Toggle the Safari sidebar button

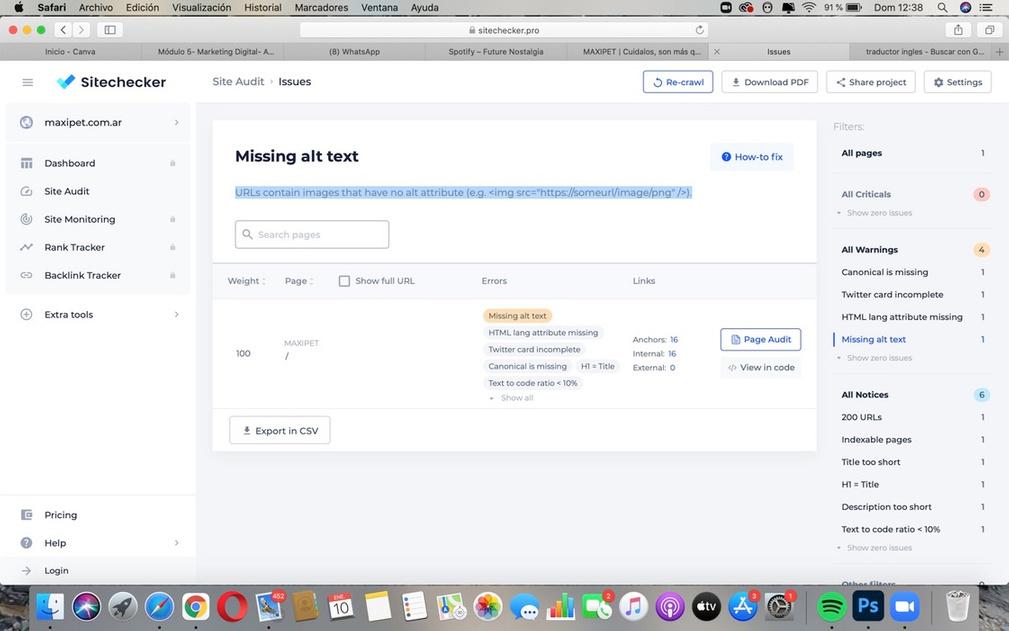pyautogui.click(x=110, y=30)
